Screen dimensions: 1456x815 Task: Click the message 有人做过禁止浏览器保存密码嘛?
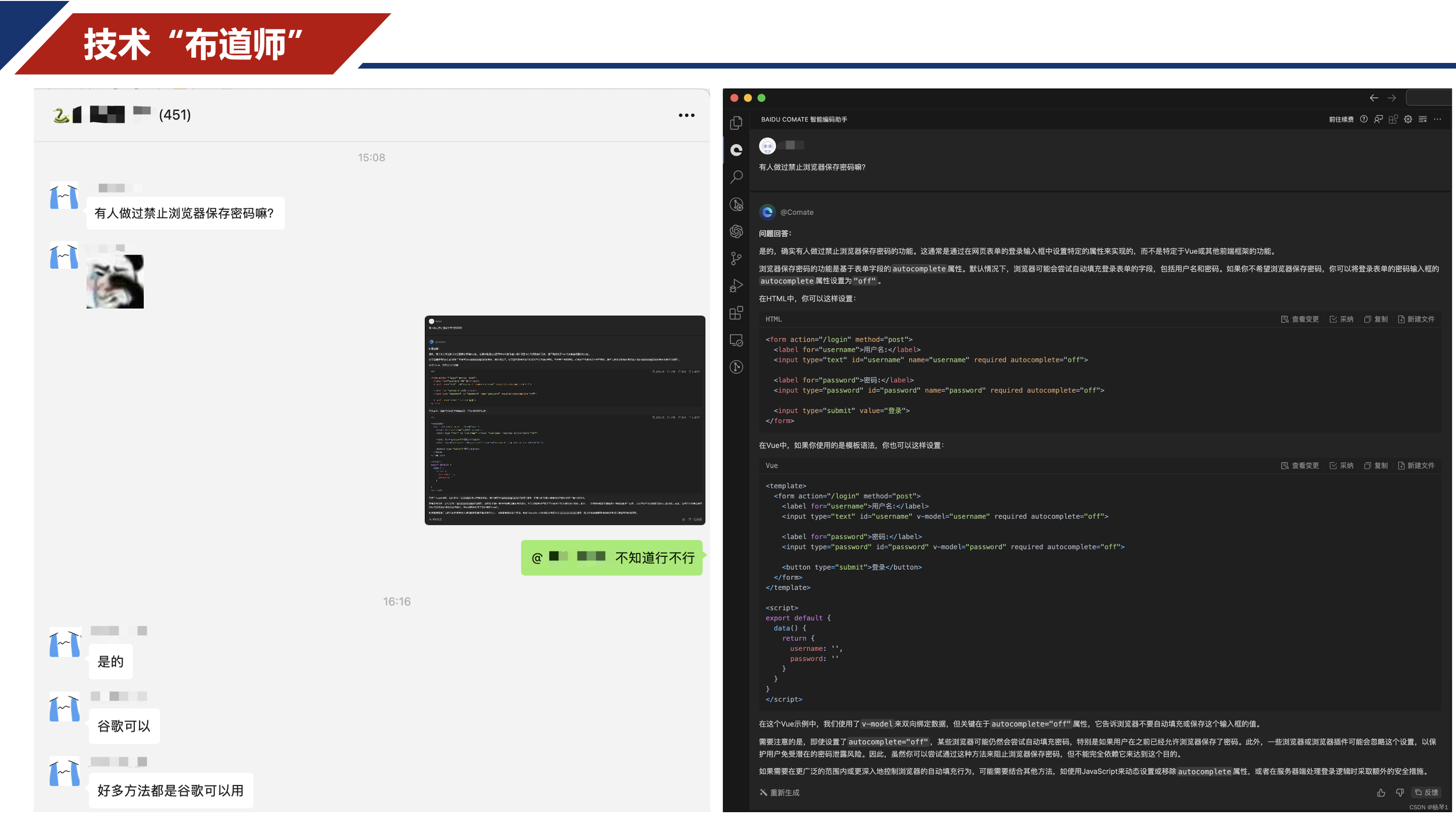tap(185, 213)
